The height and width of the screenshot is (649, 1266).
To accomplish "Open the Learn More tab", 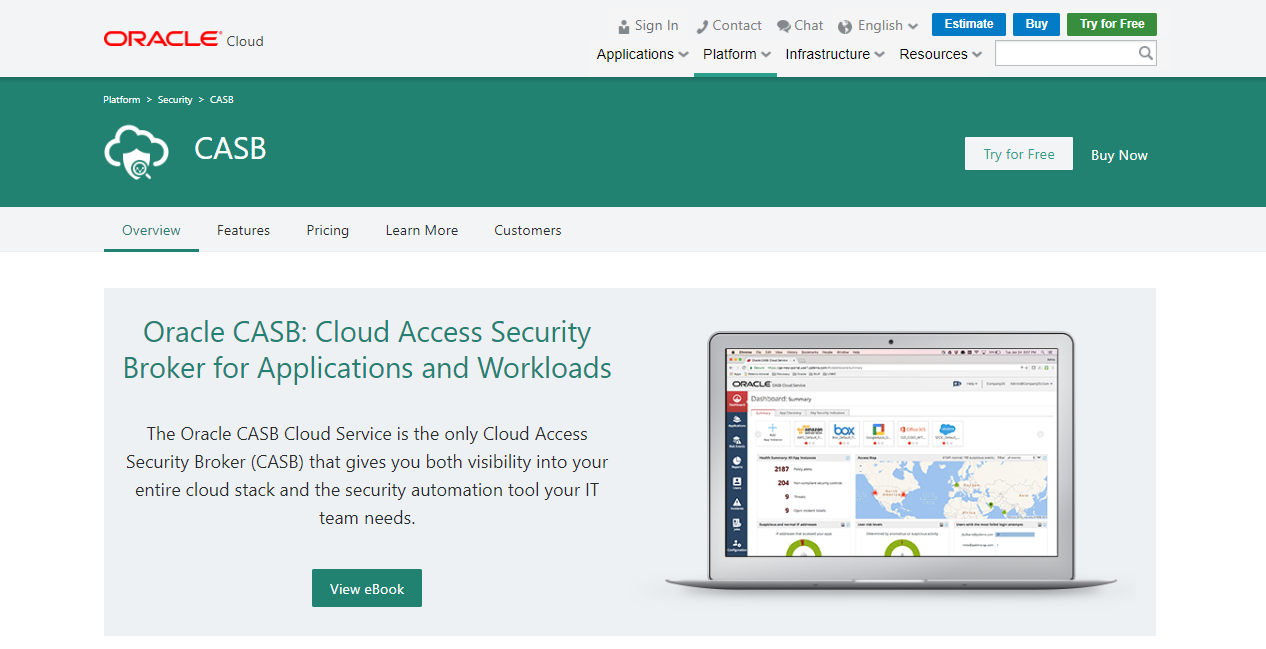I will [422, 230].
